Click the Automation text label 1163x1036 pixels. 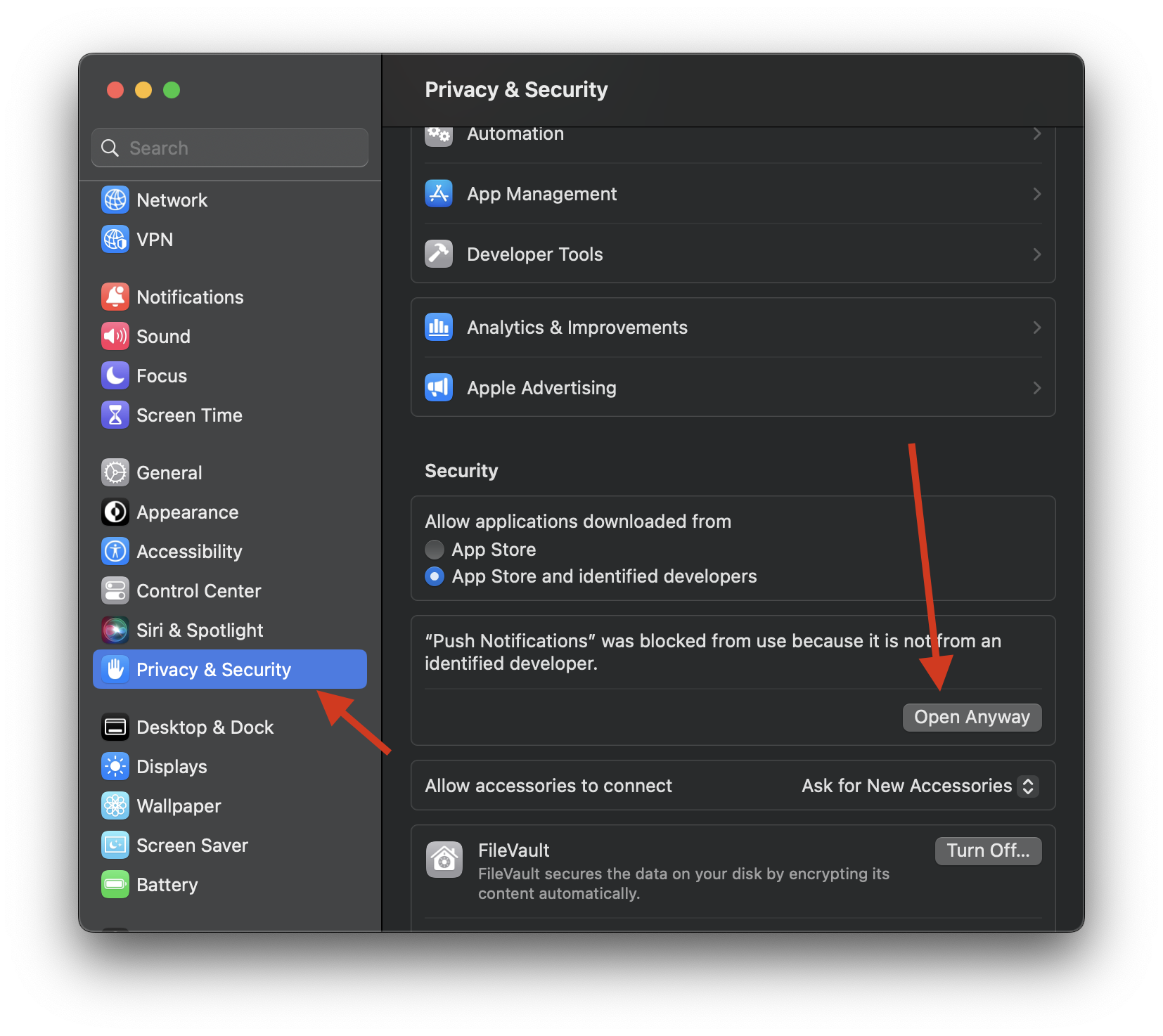[515, 134]
